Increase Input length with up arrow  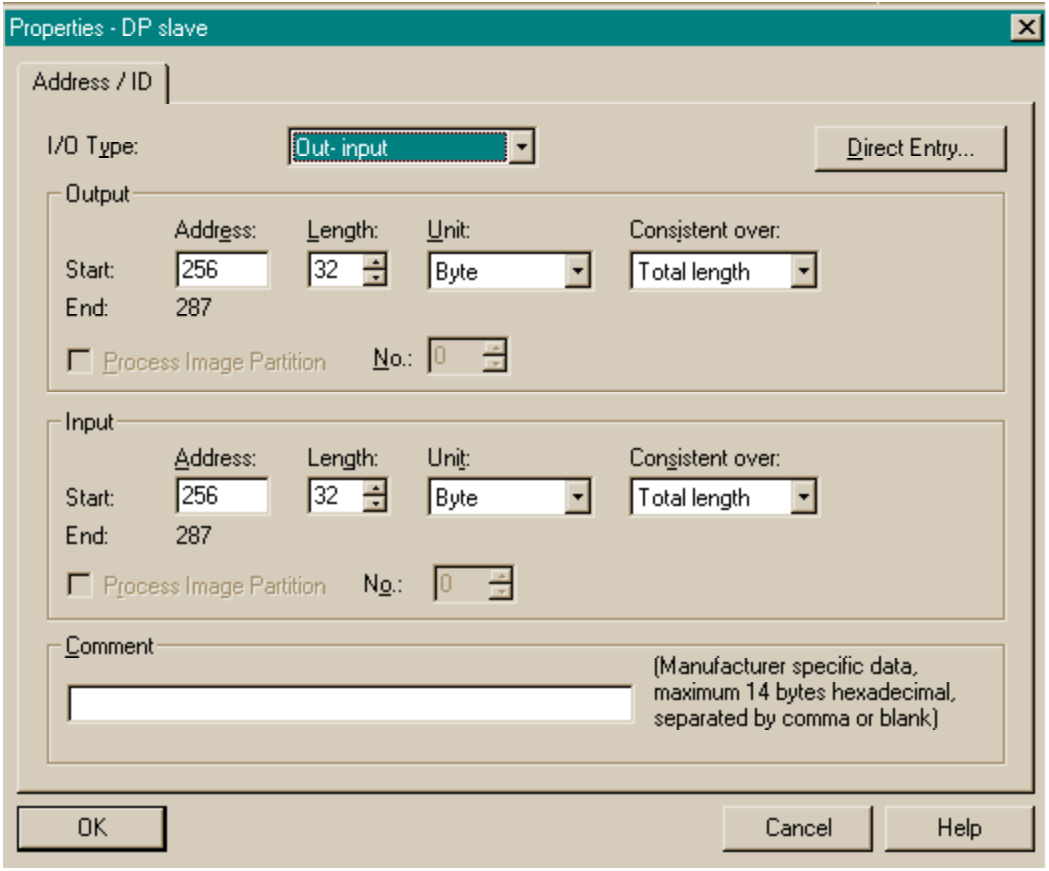tap(375, 488)
